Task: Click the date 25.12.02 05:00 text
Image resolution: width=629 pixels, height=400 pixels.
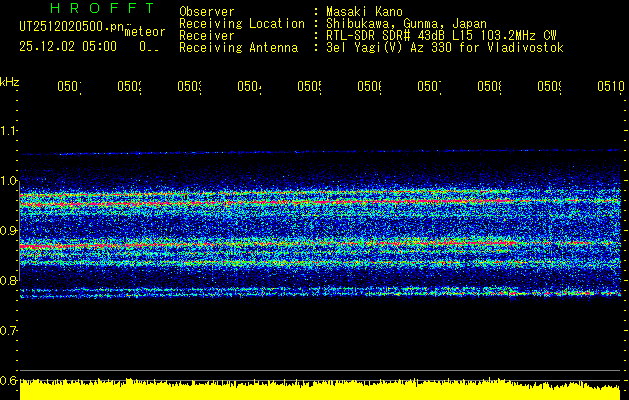Action: tap(68, 47)
